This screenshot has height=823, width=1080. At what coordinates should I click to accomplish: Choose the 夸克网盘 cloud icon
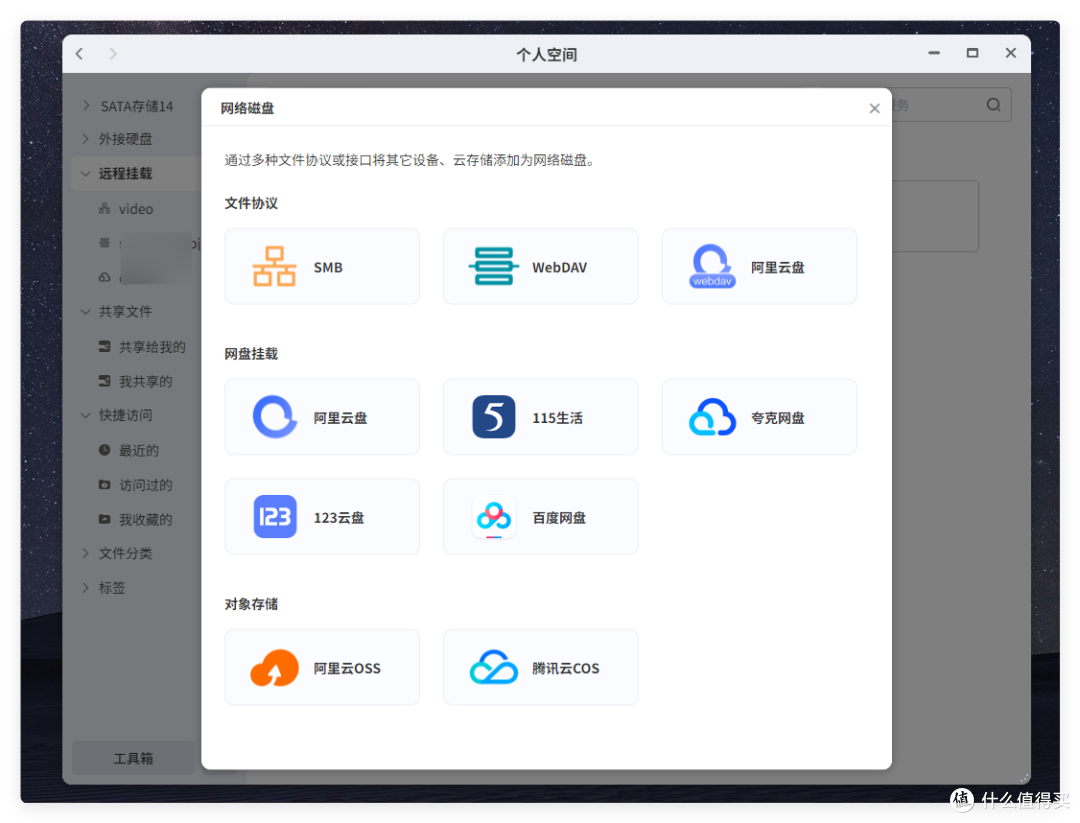pyautogui.click(x=712, y=417)
